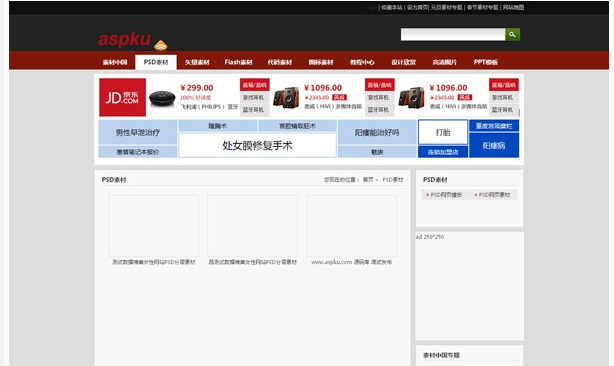Open the 图标素材 navigation item
The image size is (614, 366).
(321, 62)
